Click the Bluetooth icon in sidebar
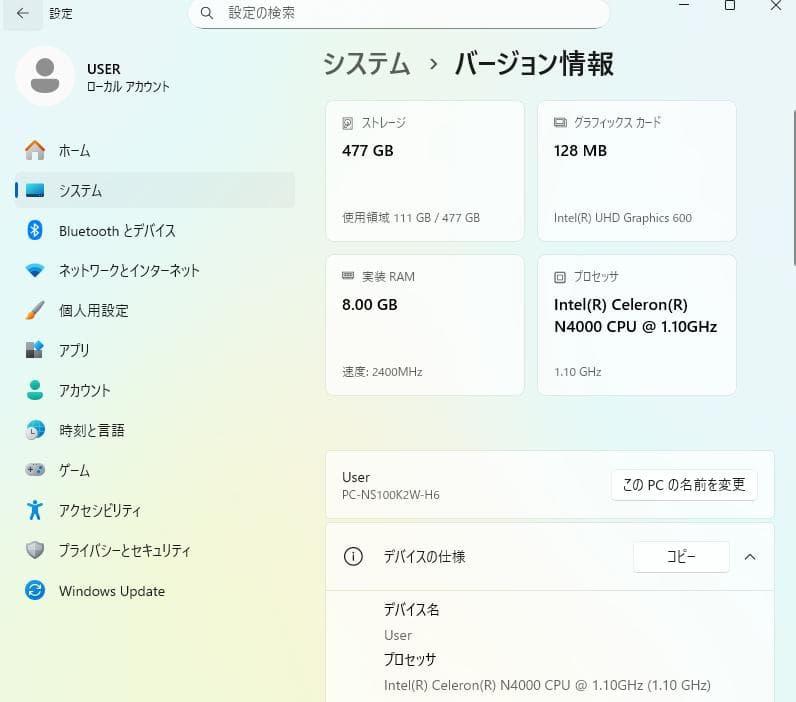Screen dimensions: 796x702 [x=35, y=230]
